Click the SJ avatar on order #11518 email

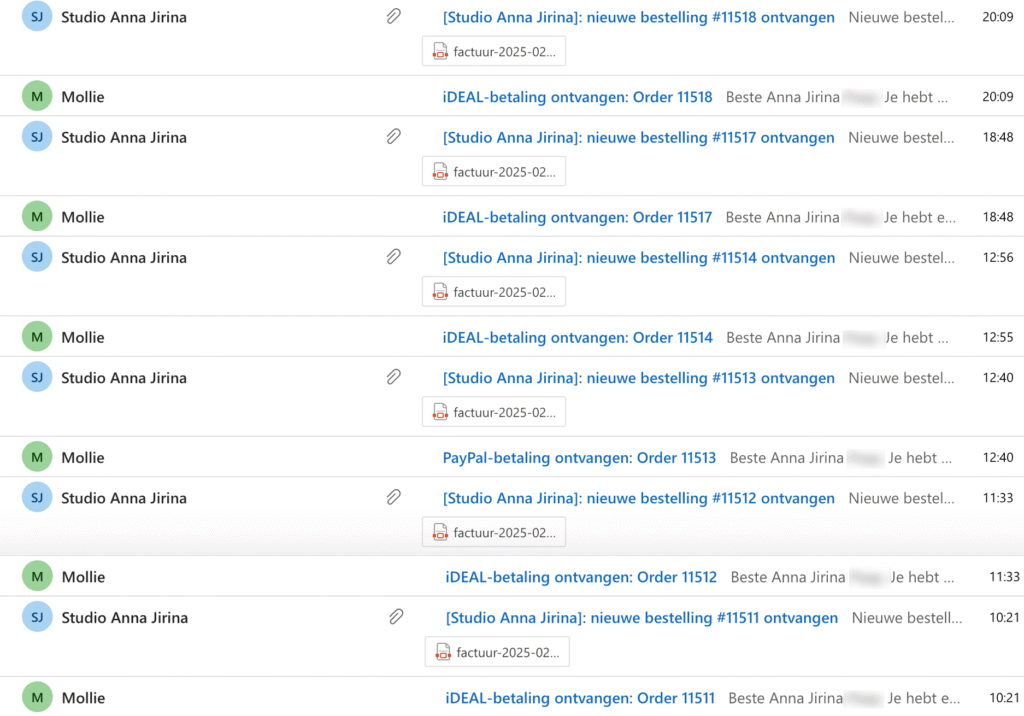pyautogui.click(x=36, y=17)
